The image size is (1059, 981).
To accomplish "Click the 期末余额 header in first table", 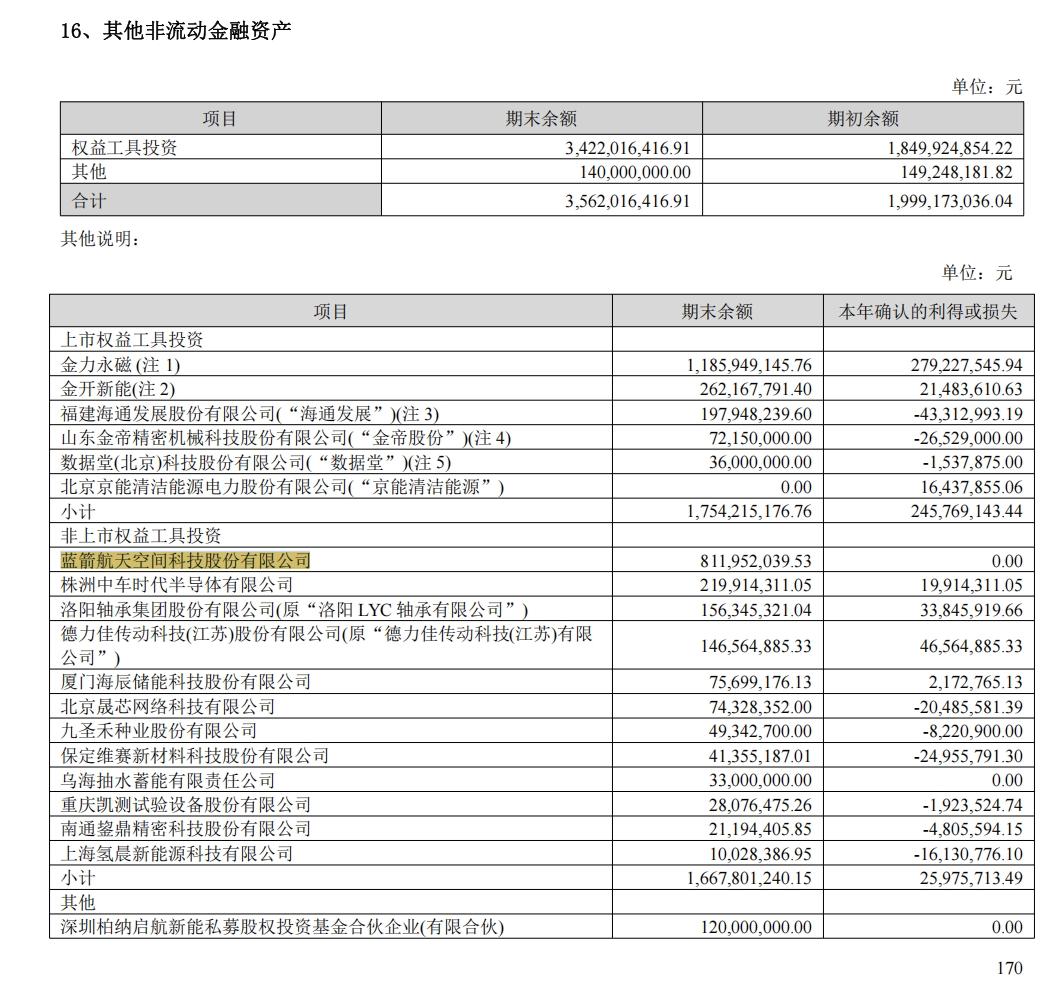I will (x=541, y=119).
